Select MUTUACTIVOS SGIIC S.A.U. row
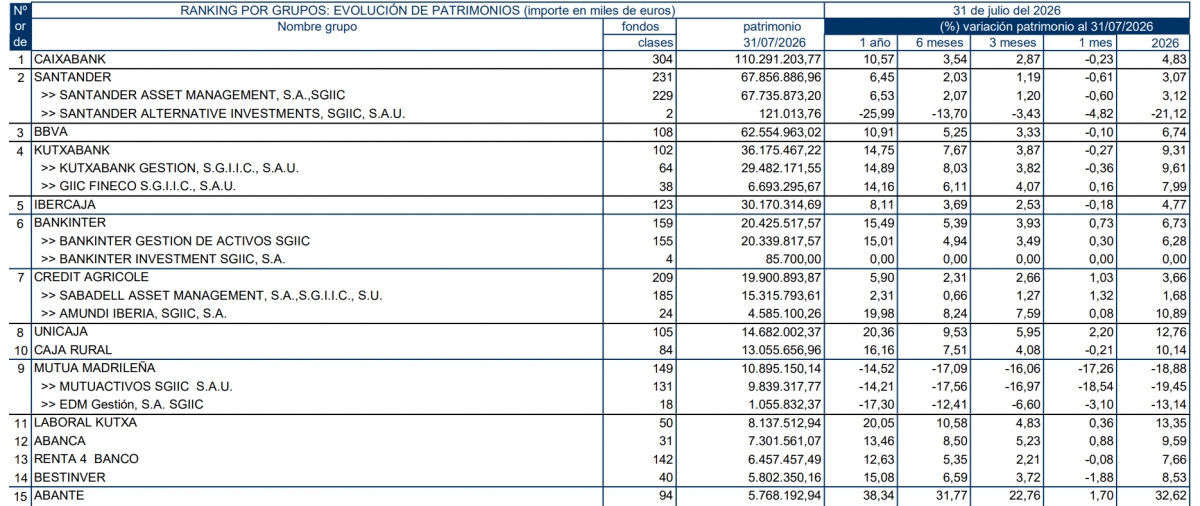 click(137, 386)
